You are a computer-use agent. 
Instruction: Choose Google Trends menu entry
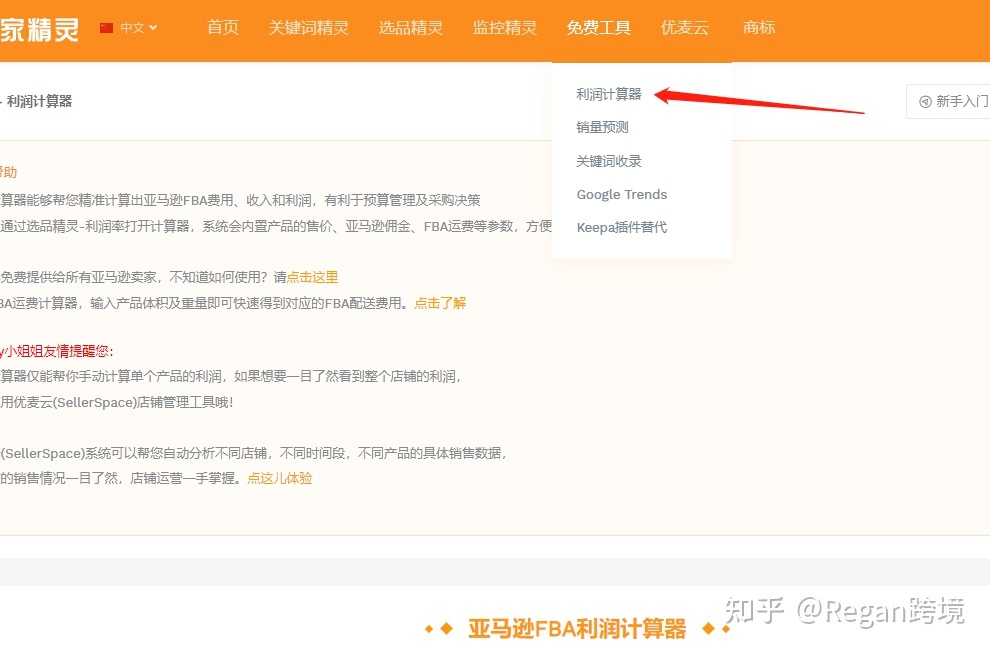point(621,194)
